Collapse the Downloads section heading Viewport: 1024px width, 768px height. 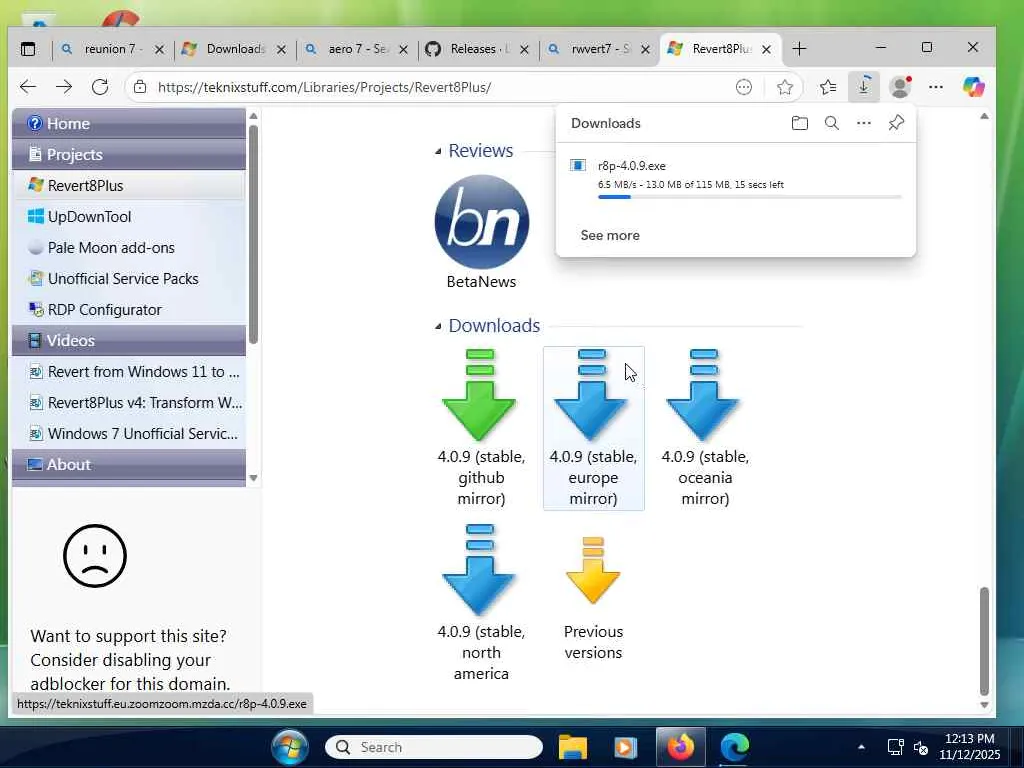[x=438, y=326]
